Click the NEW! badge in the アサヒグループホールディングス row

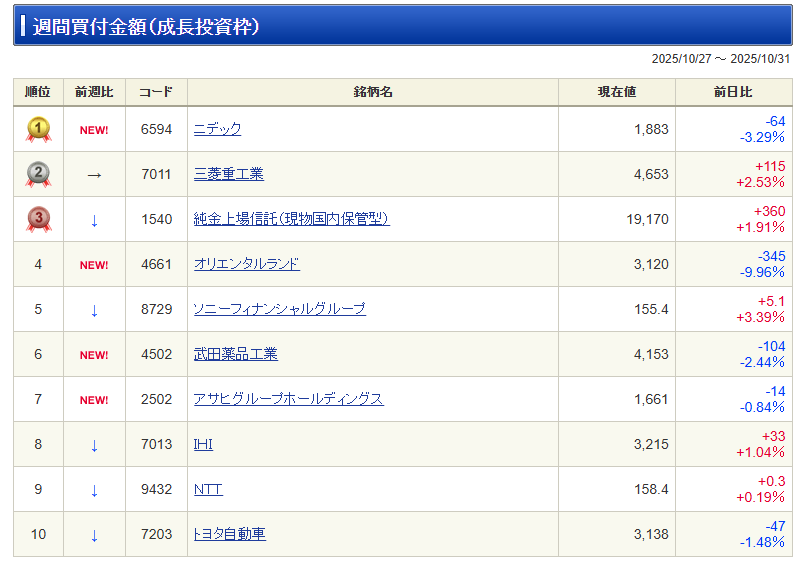[x=94, y=400]
